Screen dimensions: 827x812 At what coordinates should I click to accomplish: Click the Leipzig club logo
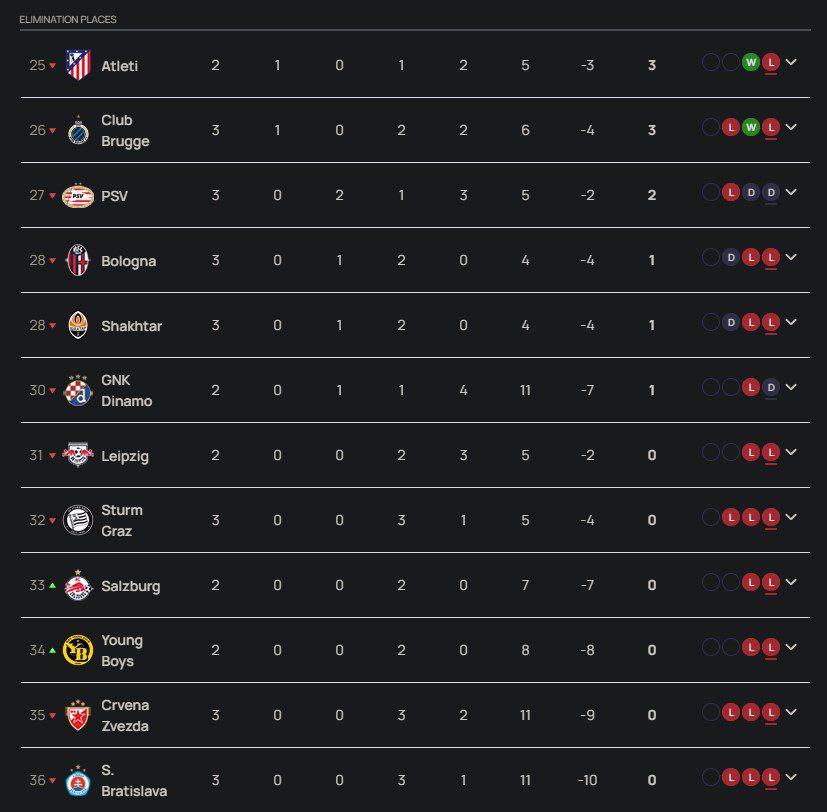click(77, 455)
